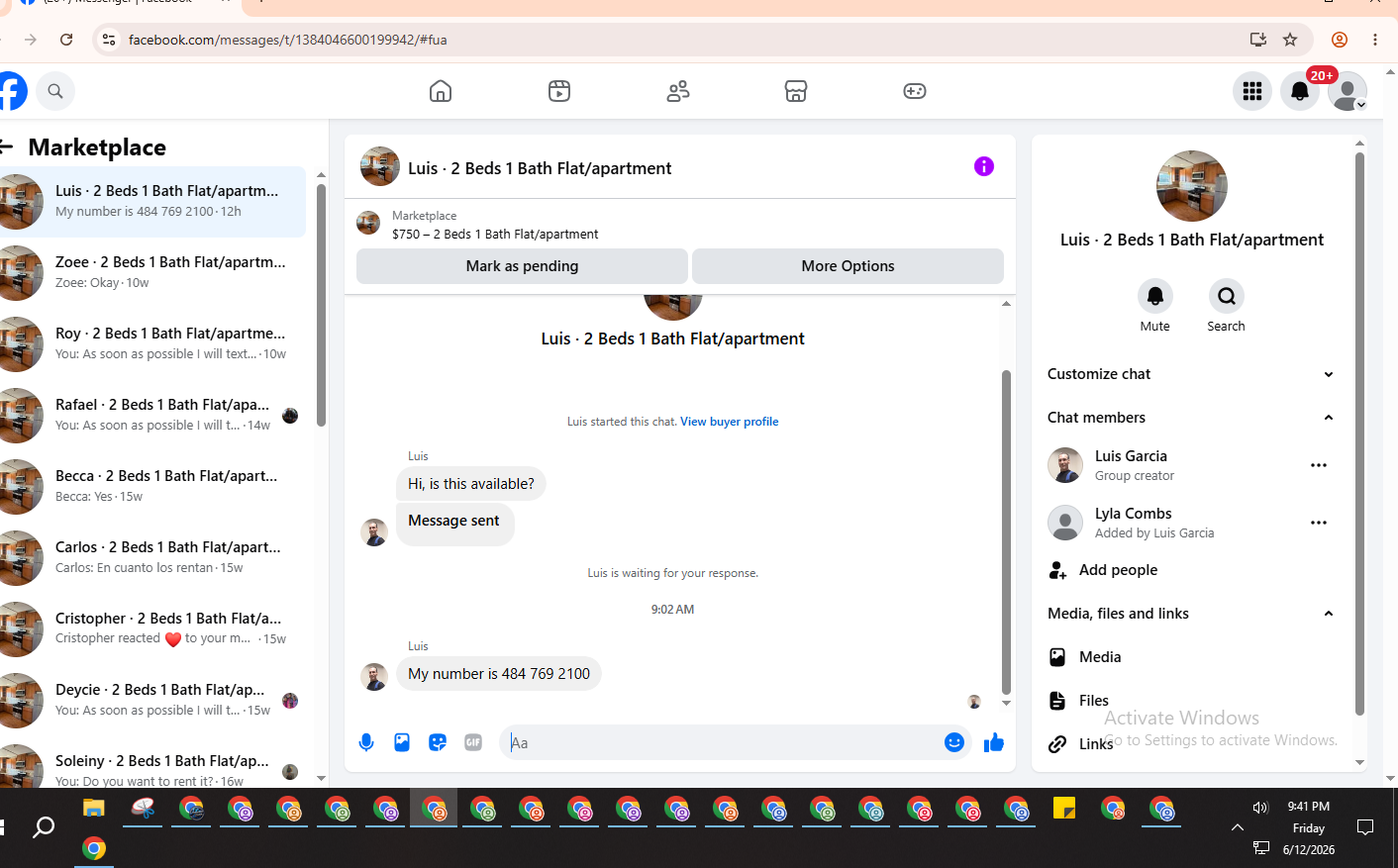The height and width of the screenshot is (868, 1398).
Task: Open Deycie's apartment conversation
Action: [152, 701]
